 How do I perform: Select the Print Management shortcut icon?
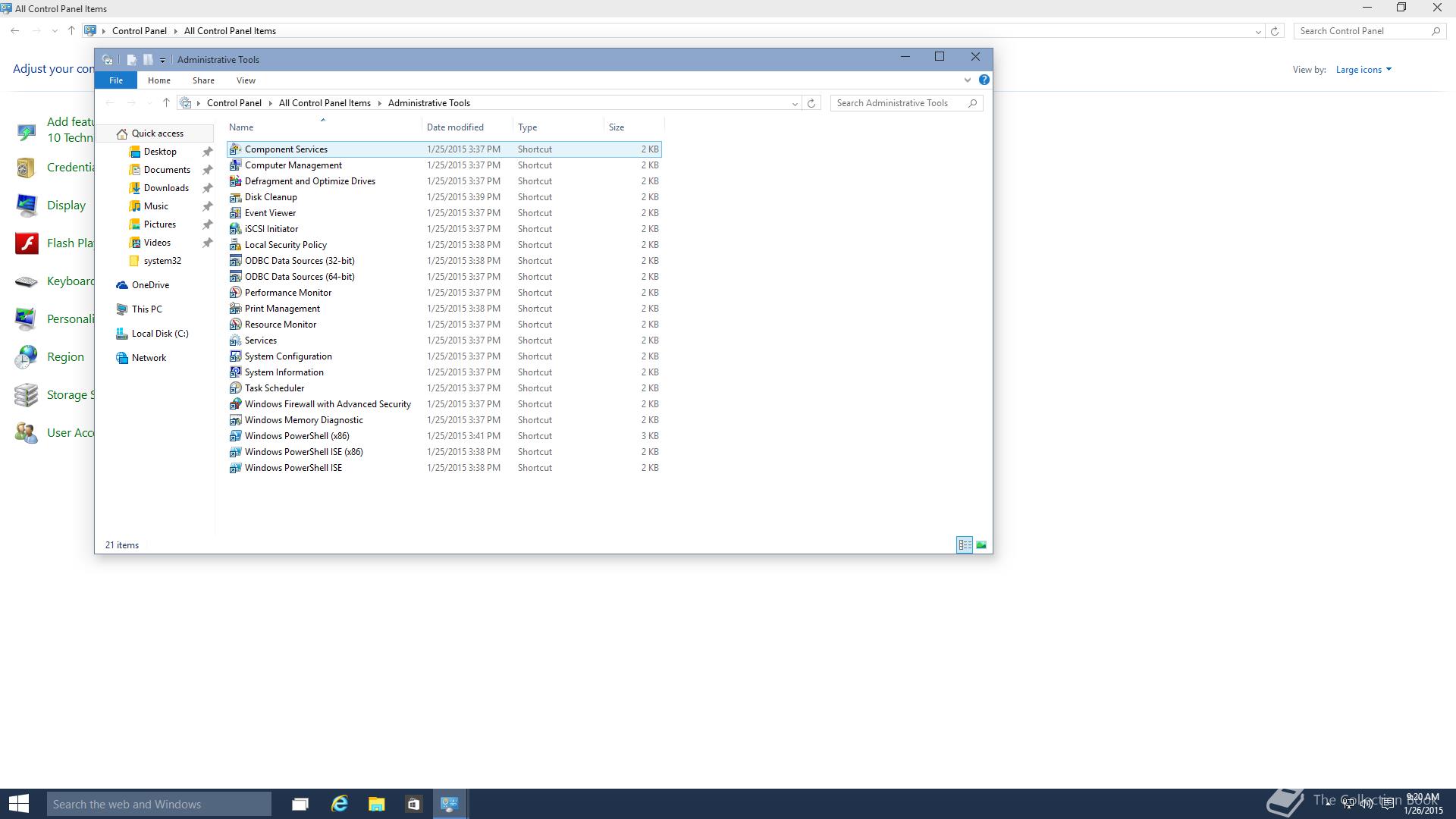point(235,309)
